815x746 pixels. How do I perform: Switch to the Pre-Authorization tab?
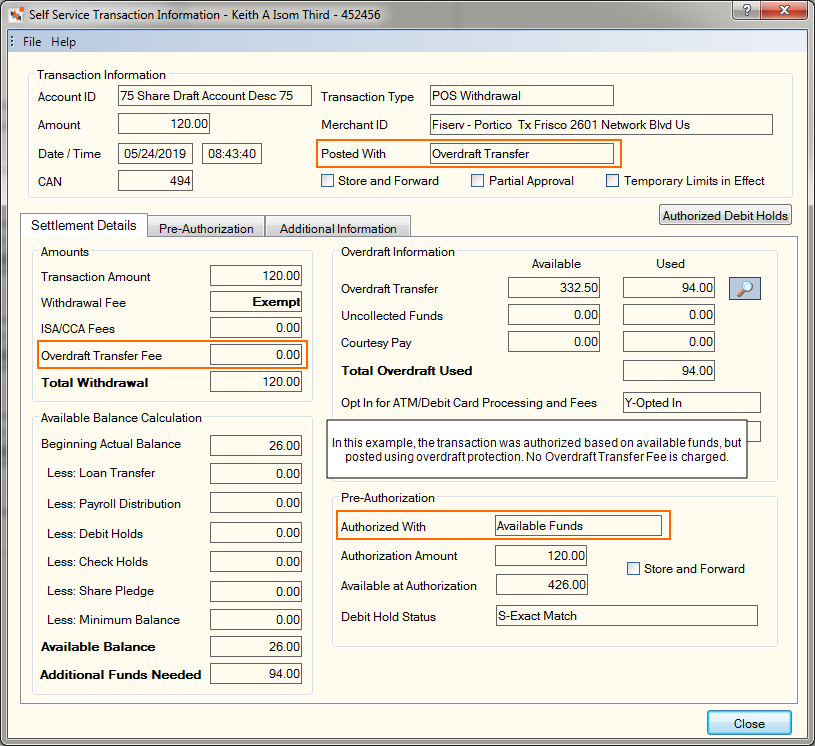pyautogui.click(x=206, y=228)
